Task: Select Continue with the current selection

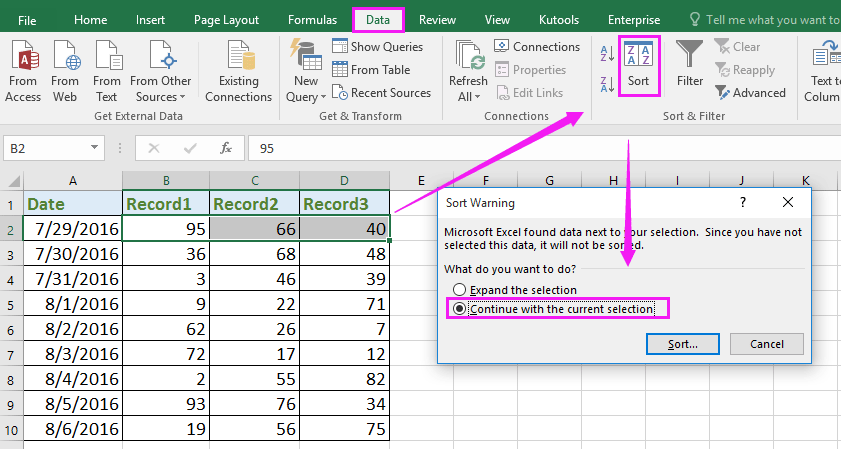Action: point(460,309)
